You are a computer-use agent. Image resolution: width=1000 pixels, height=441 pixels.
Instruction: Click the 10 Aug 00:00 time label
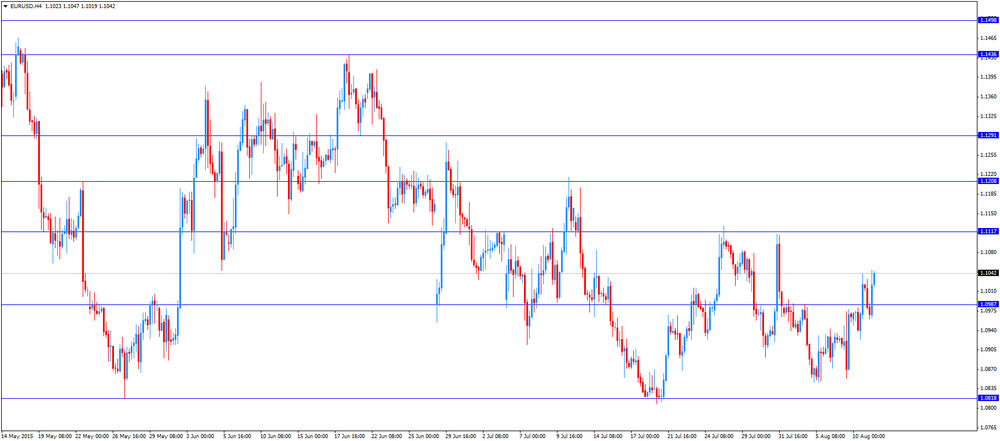click(868, 436)
